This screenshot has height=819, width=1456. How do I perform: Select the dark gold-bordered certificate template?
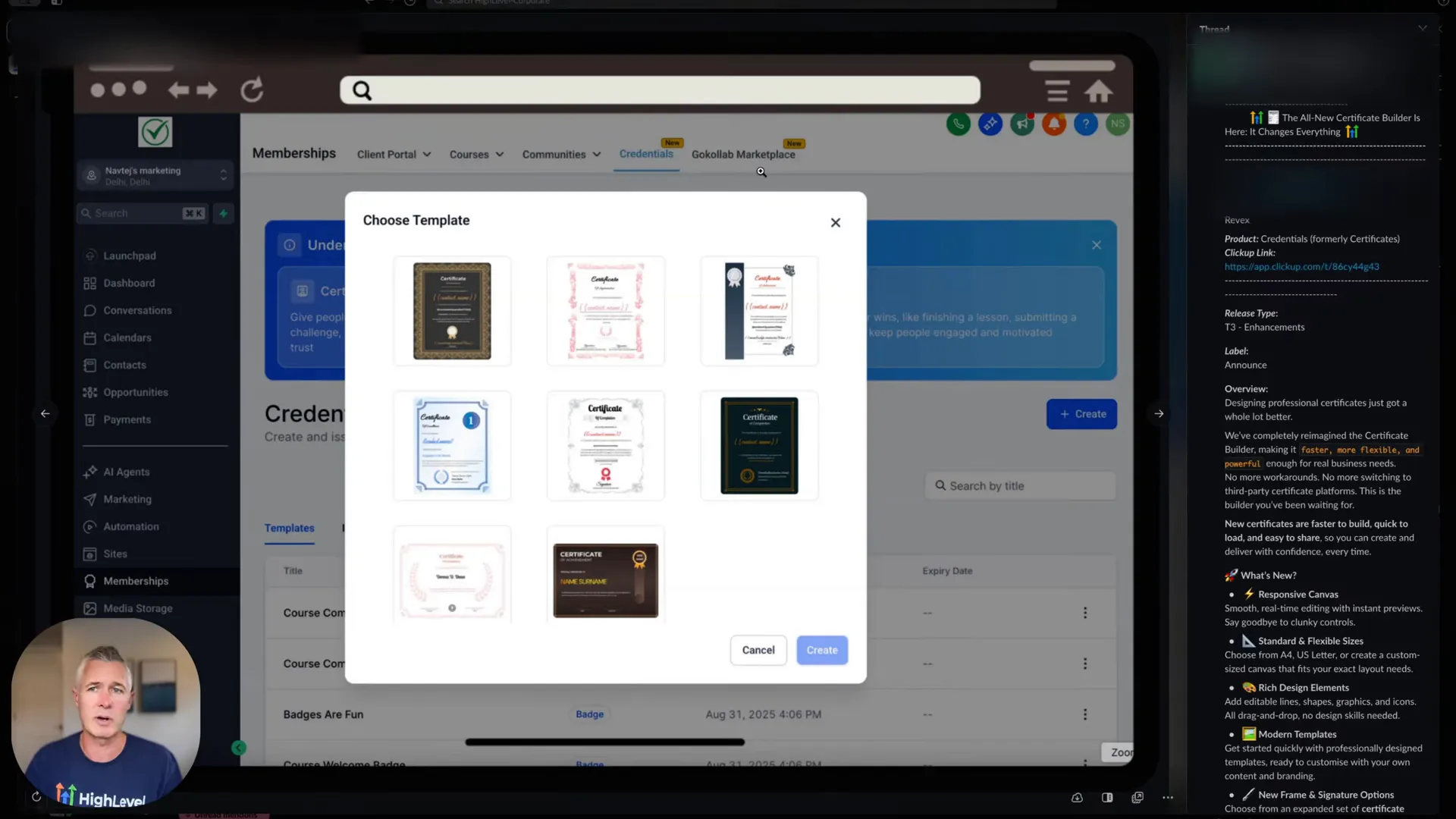(x=452, y=311)
